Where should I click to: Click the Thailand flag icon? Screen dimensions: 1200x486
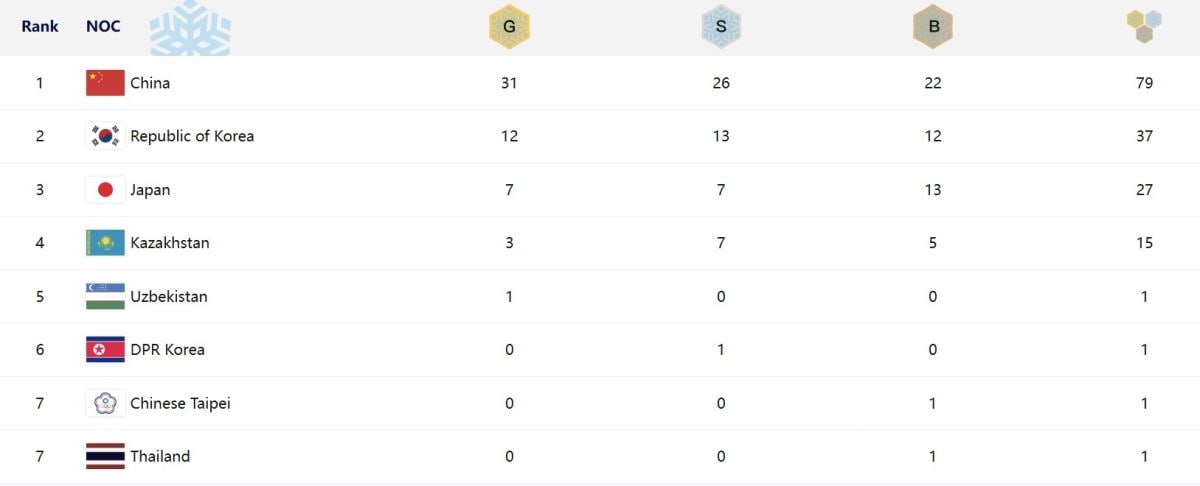pos(105,456)
